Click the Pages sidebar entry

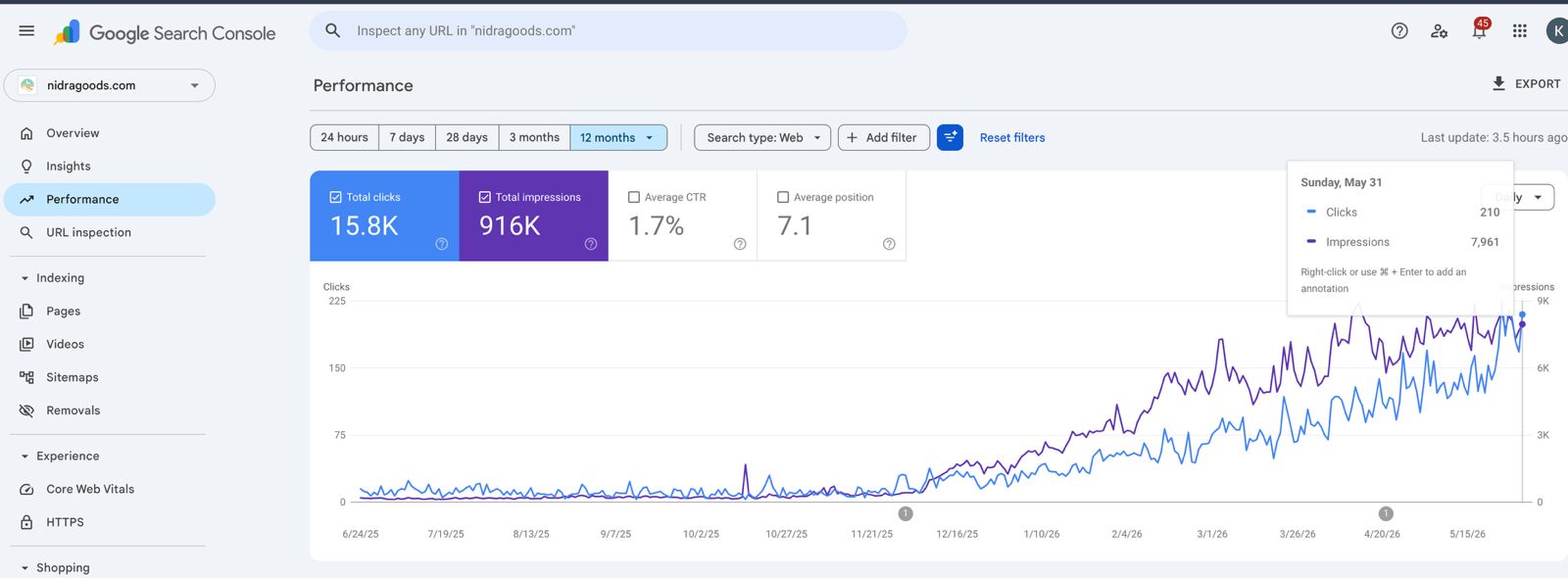click(x=110, y=312)
